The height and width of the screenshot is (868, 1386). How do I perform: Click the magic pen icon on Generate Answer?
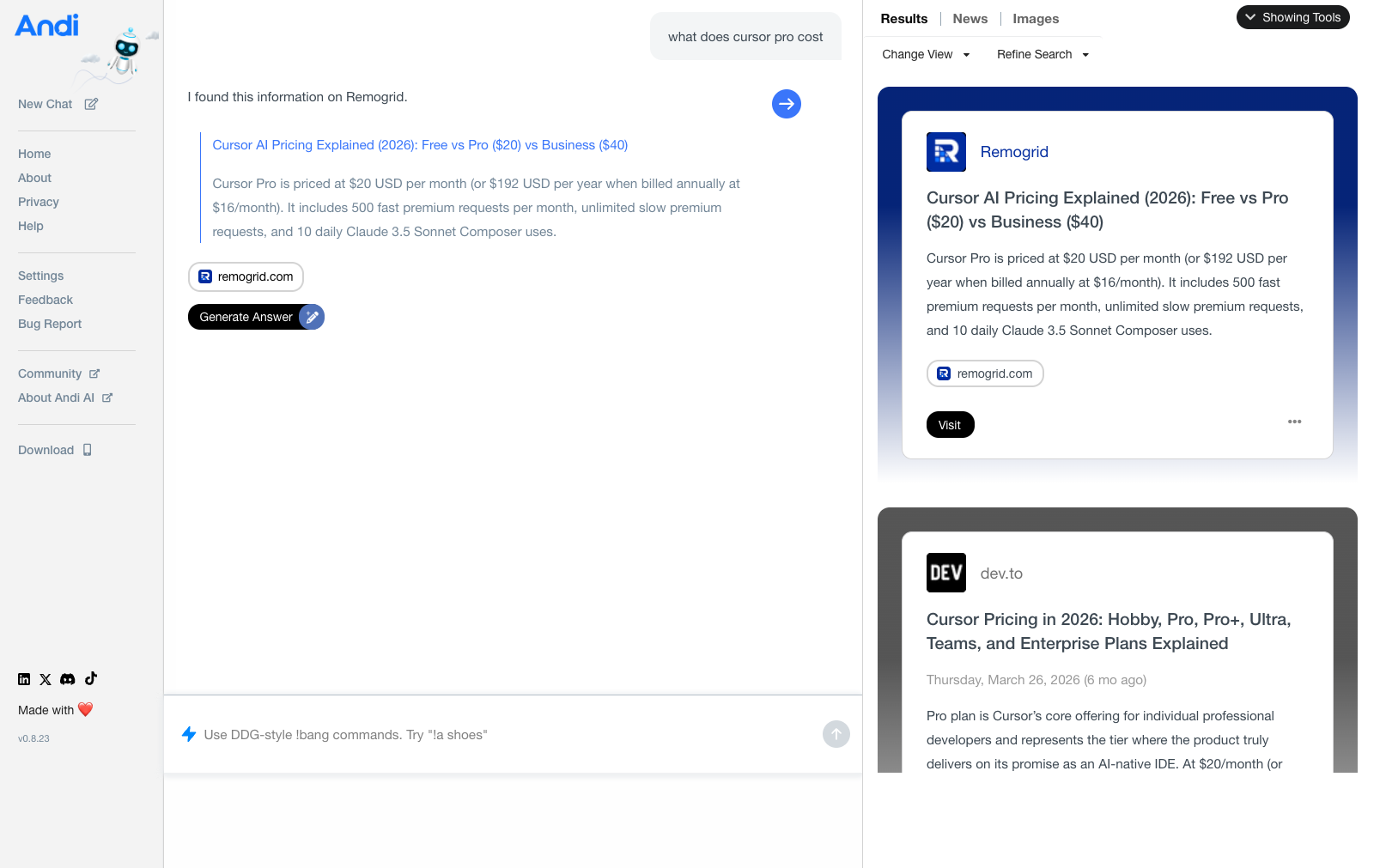tap(312, 317)
